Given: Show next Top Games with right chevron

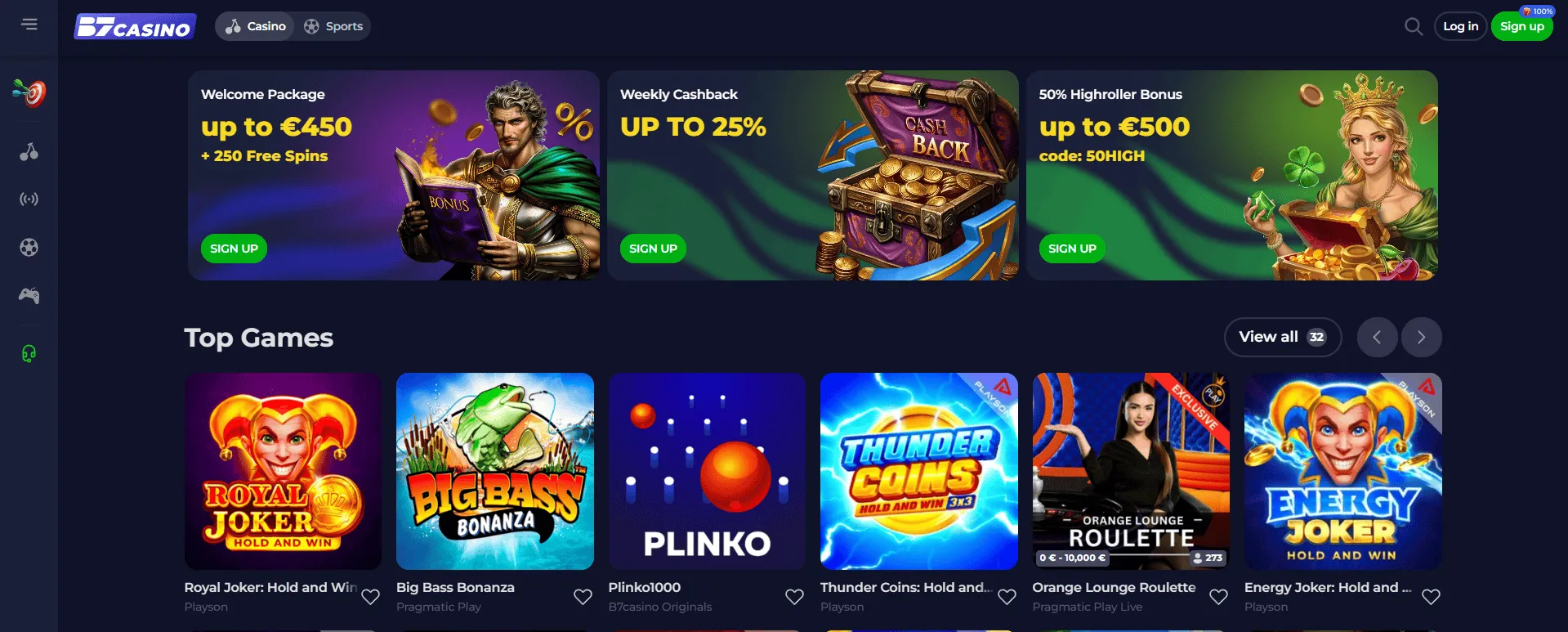Looking at the screenshot, I should (x=1422, y=337).
